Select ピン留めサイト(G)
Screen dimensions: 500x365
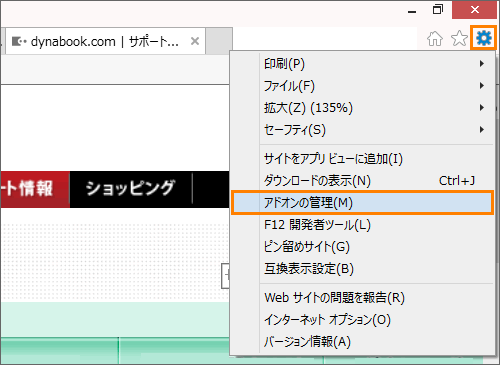pos(362,247)
